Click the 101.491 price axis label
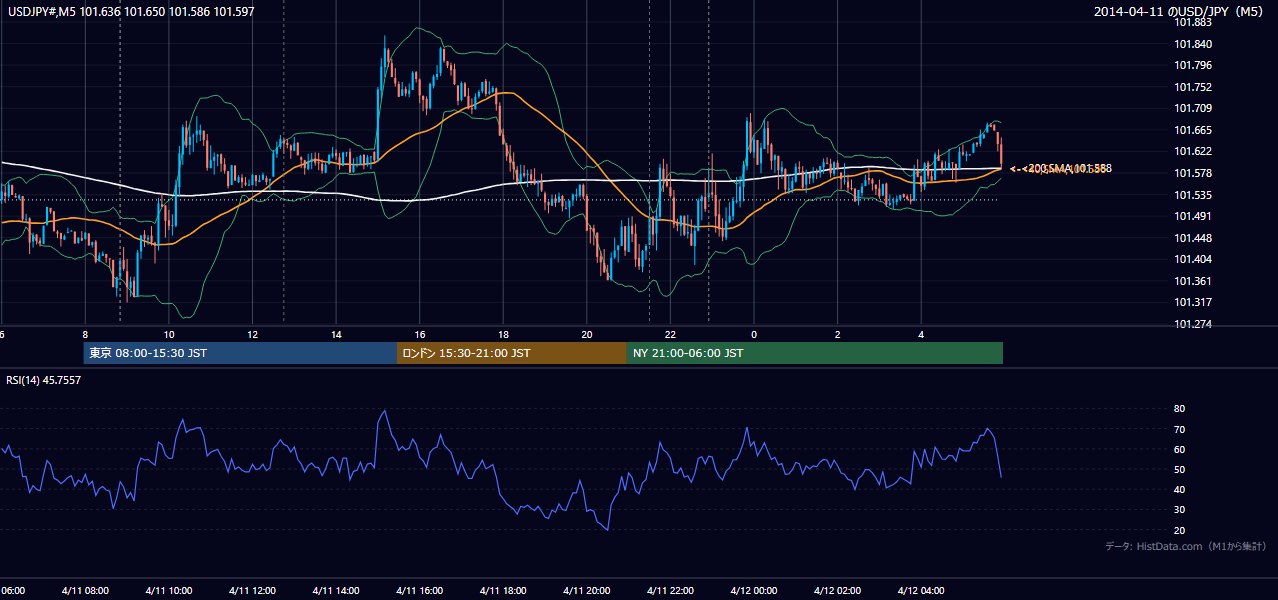 (1194, 216)
